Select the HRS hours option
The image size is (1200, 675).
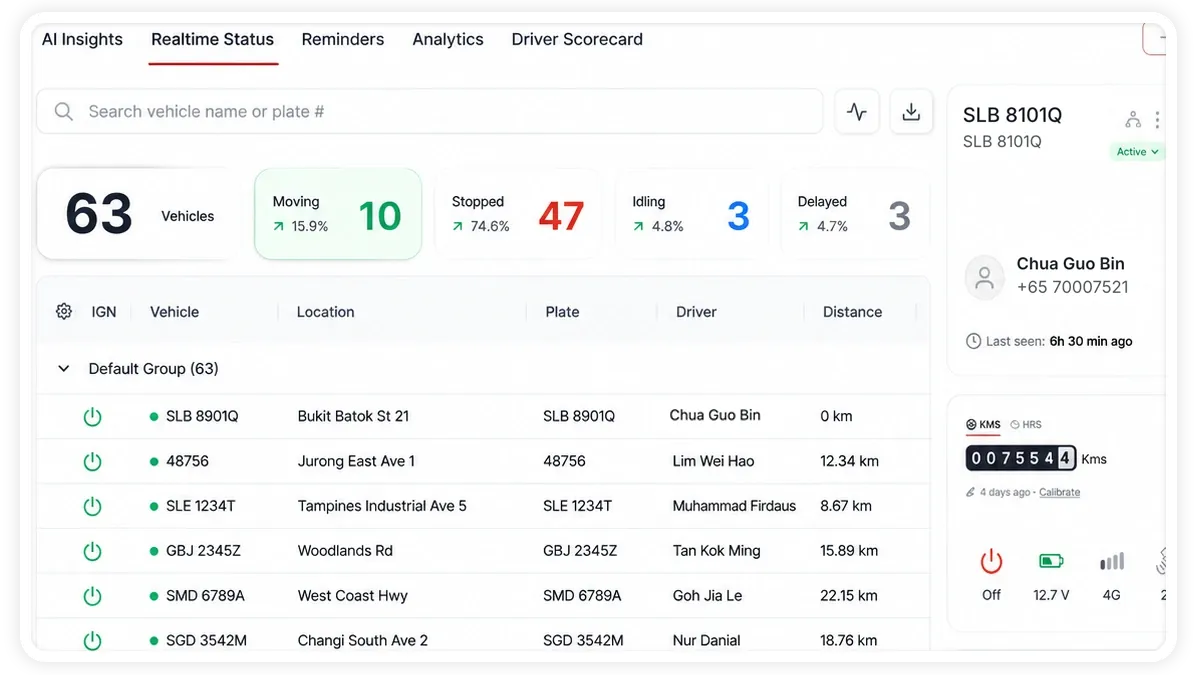pyautogui.click(x=1026, y=424)
